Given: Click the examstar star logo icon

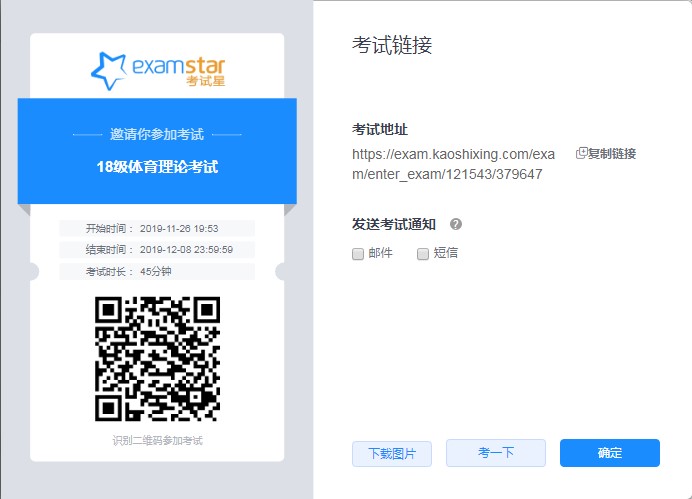Looking at the screenshot, I should tap(108, 70).
